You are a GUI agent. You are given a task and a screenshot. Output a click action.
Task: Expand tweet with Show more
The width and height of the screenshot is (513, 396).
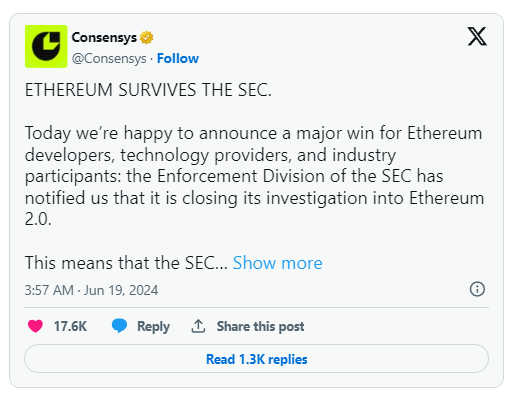pyautogui.click(x=278, y=263)
